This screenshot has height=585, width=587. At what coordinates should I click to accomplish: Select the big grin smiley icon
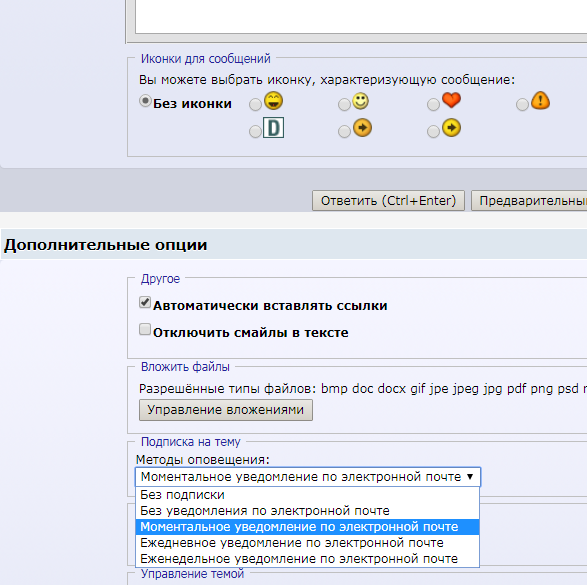click(273, 101)
